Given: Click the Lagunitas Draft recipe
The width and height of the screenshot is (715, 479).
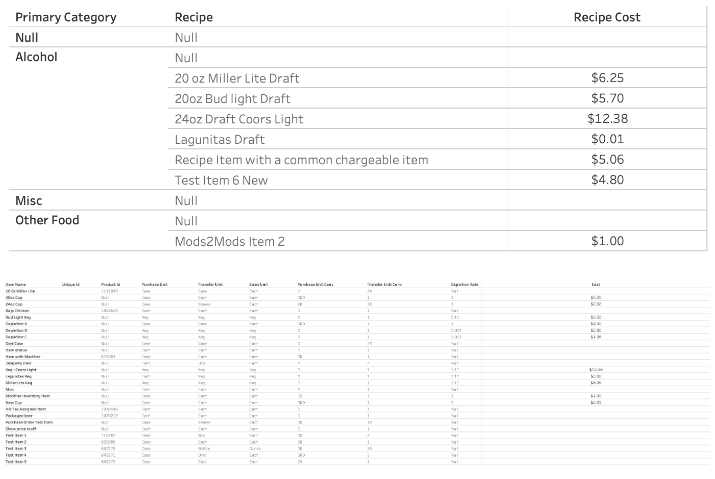Looking at the screenshot, I should (219, 139).
